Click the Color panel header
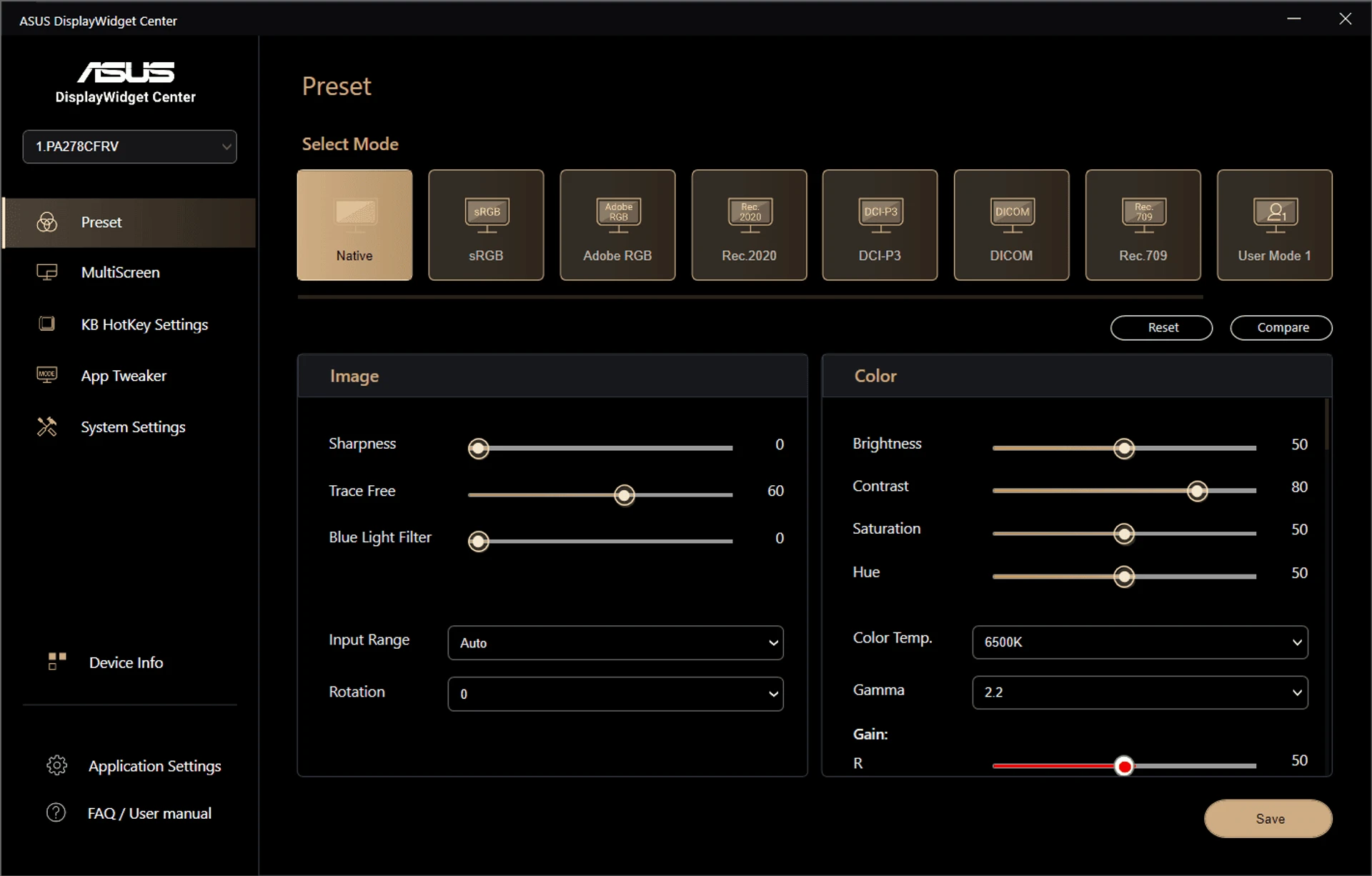1372x876 pixels. point(1077,376)
